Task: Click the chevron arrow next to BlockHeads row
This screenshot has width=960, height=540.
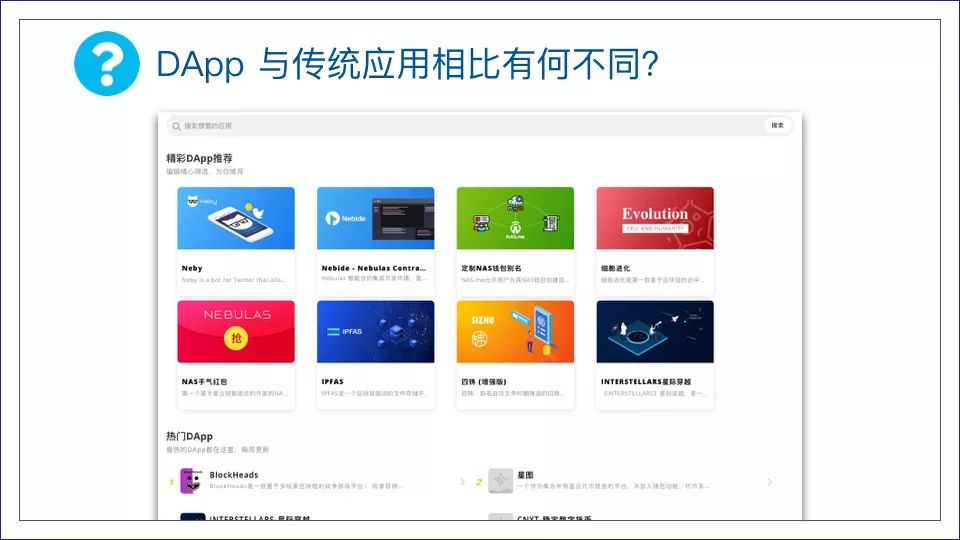Action: 462,482
